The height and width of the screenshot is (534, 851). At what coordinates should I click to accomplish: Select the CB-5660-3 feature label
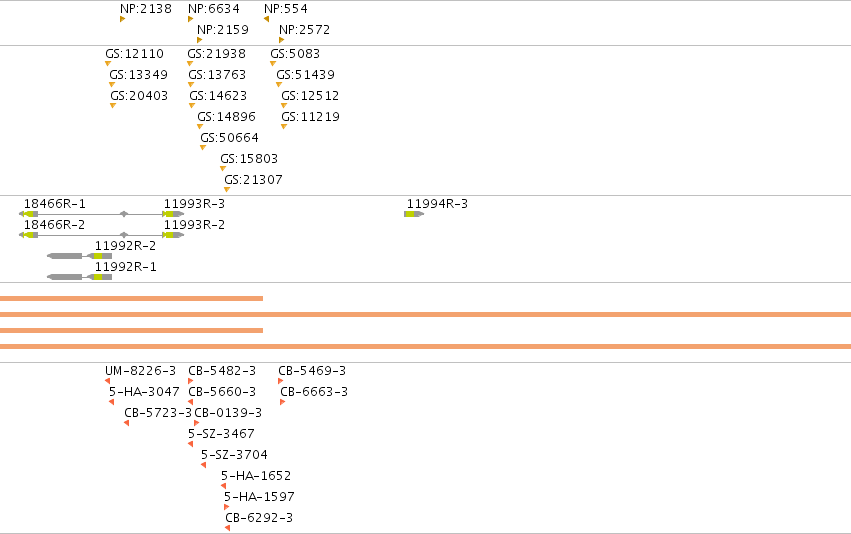tap(222, 392)
